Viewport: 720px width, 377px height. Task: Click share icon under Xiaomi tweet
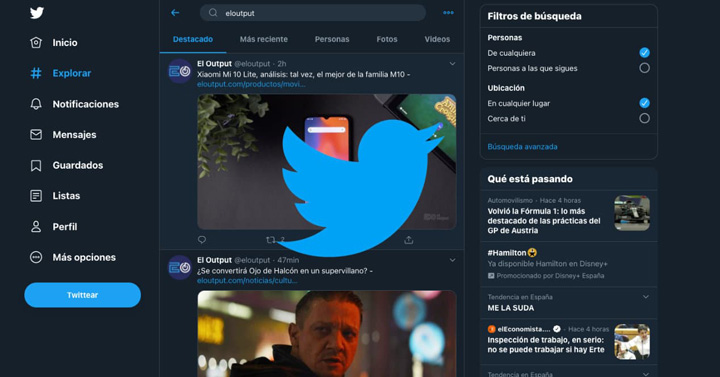coord(409,240)
